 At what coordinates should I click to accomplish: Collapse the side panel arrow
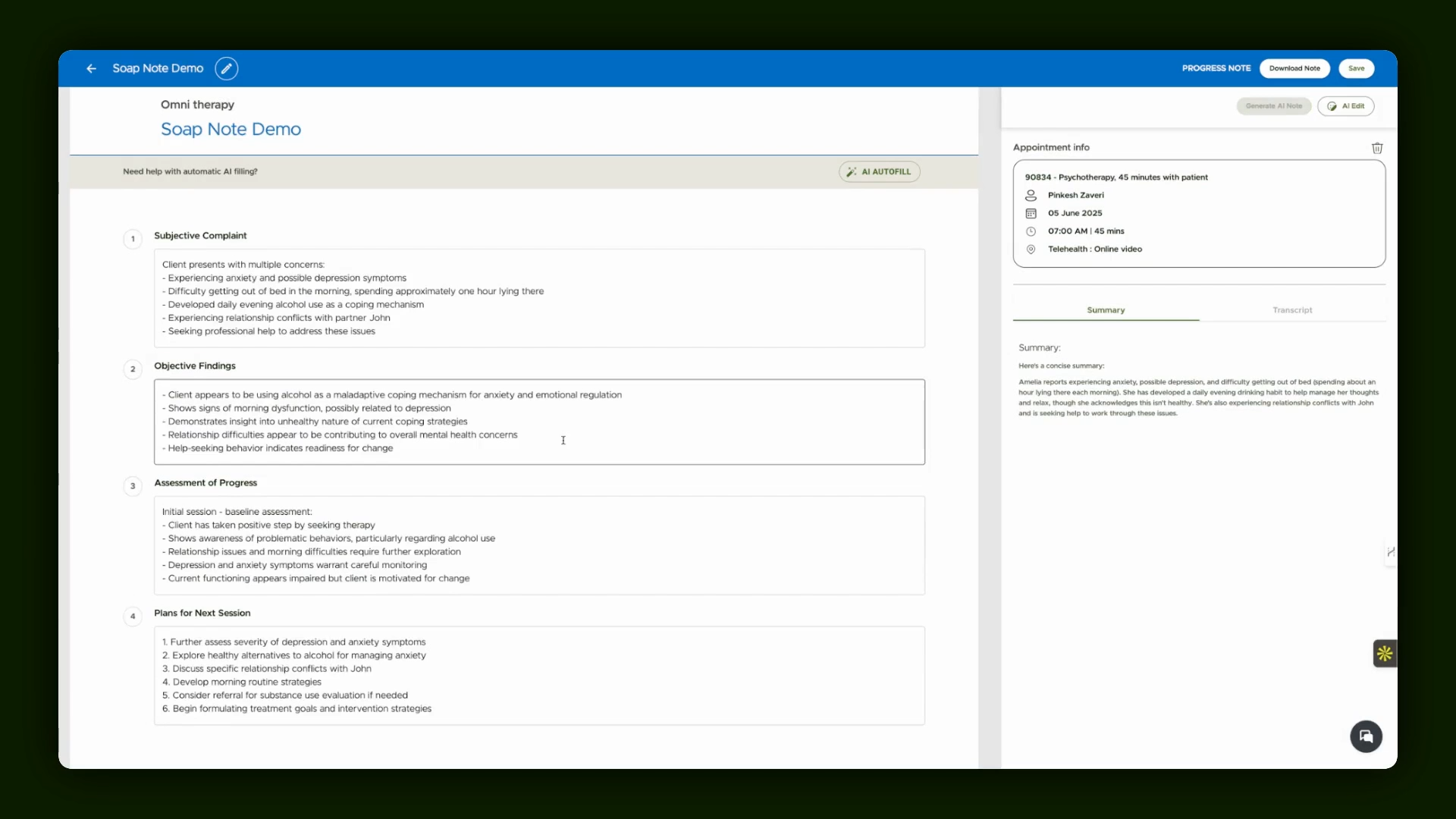pyautogui.click(x=1391, y=551)
